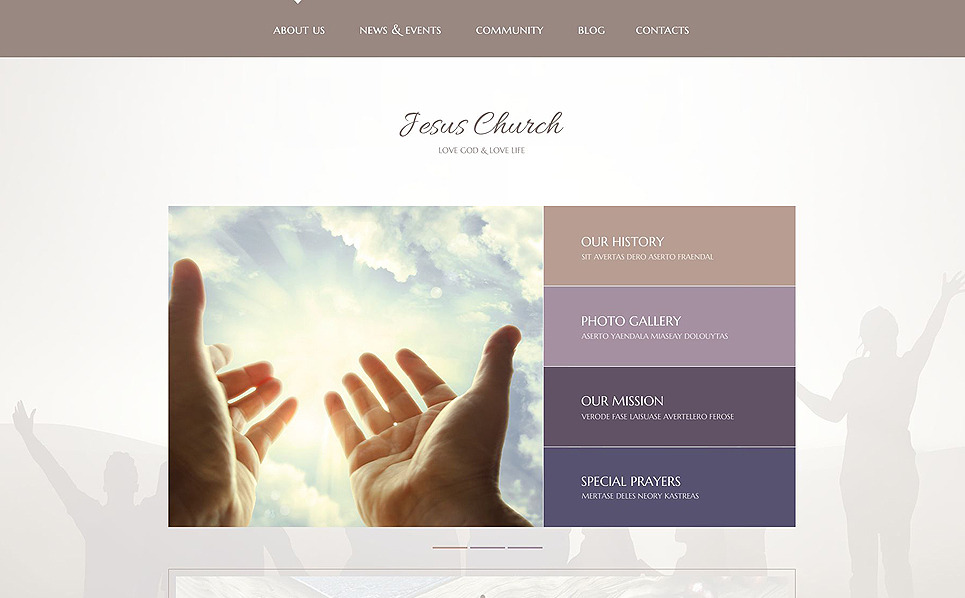Image resolution: width=965 pixels, height=598 pixels.
Task: Click the 'Love God & Love Life' tagline
Action: click(x=481, y=150)
